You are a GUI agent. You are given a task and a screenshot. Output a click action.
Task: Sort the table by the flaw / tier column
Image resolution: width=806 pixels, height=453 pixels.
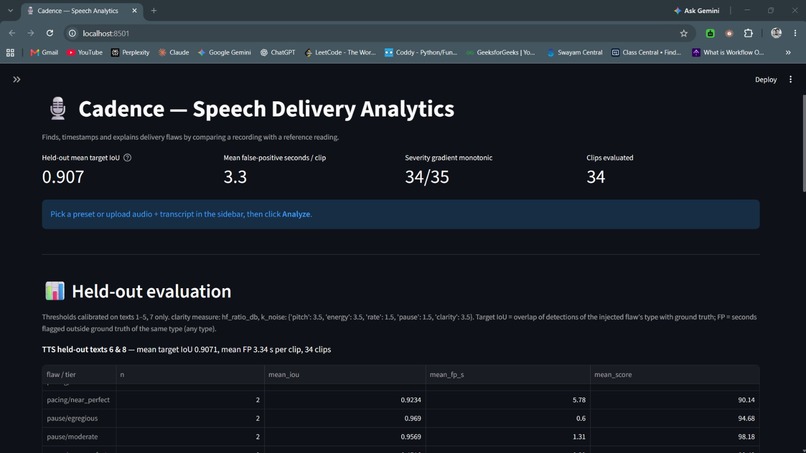tap(79, 374)
